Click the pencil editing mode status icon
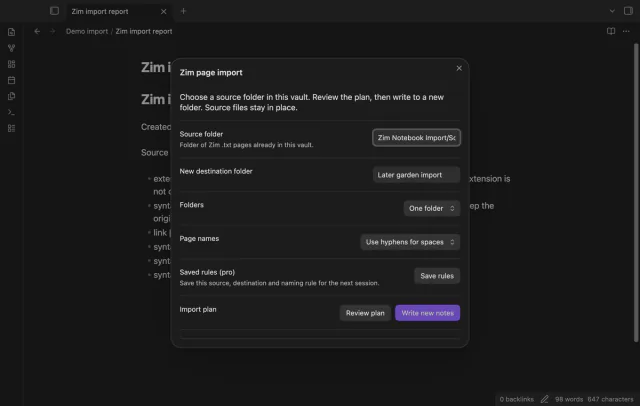This screenshot has width=640, height=406. 544,399
